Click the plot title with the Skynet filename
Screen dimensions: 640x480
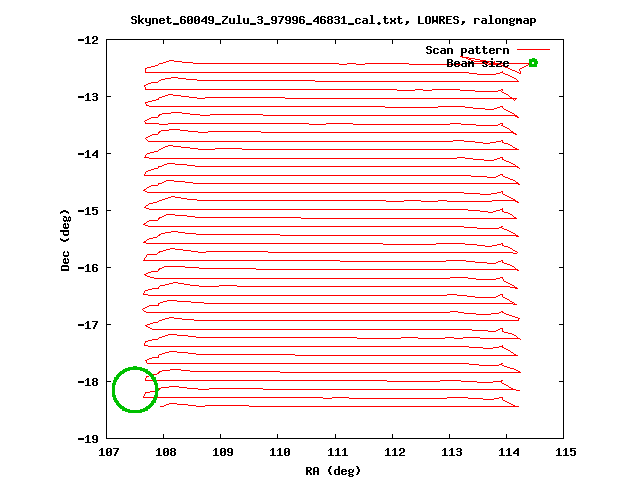click(x=333, y=20)
